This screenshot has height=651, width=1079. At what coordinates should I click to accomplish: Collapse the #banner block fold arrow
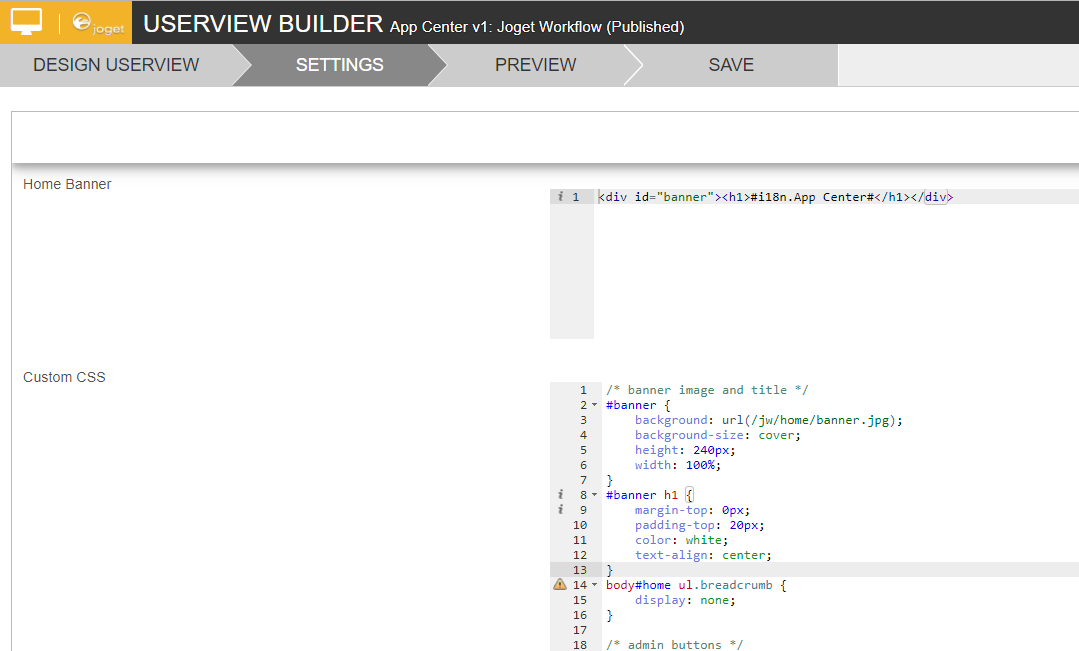click(x=594, y=405)
